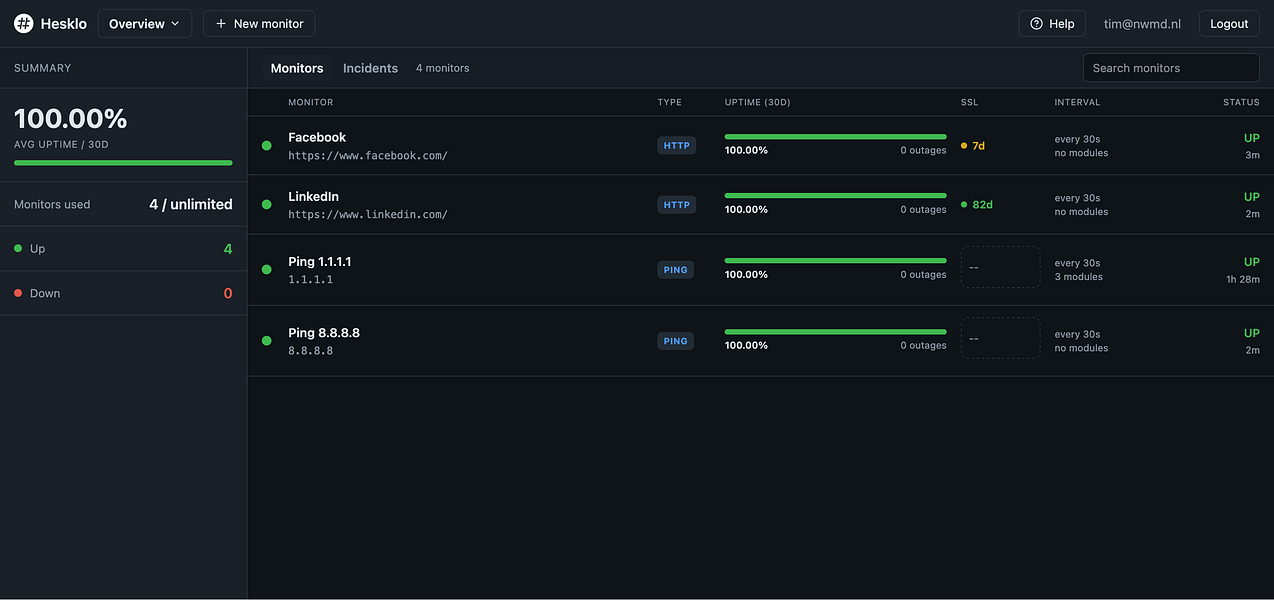
Task: Click the Ping 1.1.1.1 uptime bar
Action: [x=835, y=261]
